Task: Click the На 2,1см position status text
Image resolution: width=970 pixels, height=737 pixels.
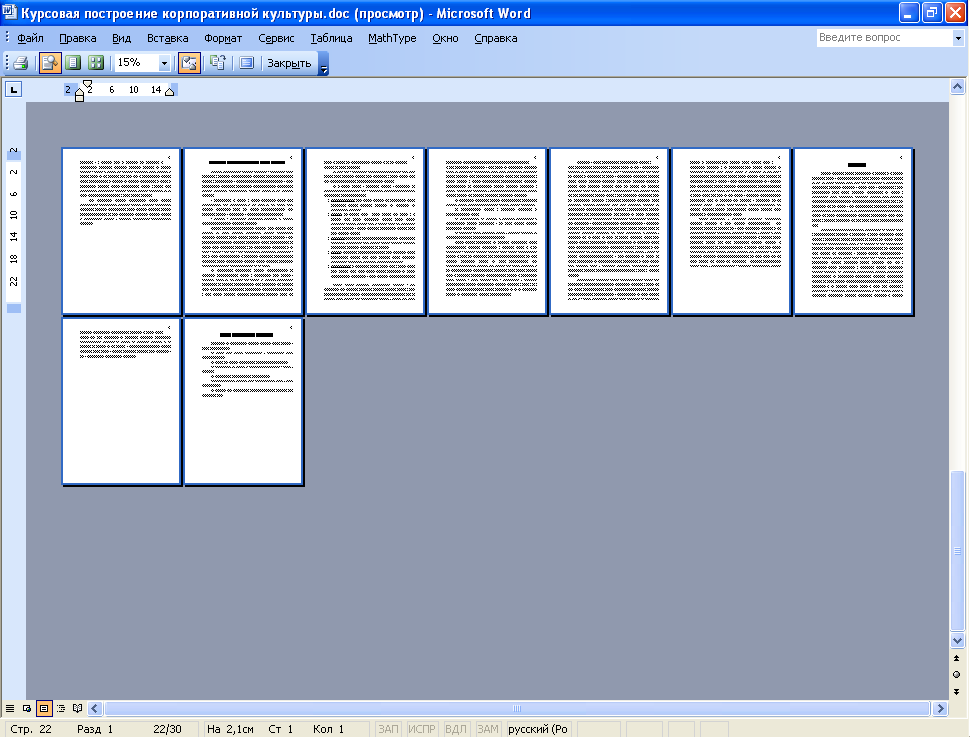Action: click(230, 729)
